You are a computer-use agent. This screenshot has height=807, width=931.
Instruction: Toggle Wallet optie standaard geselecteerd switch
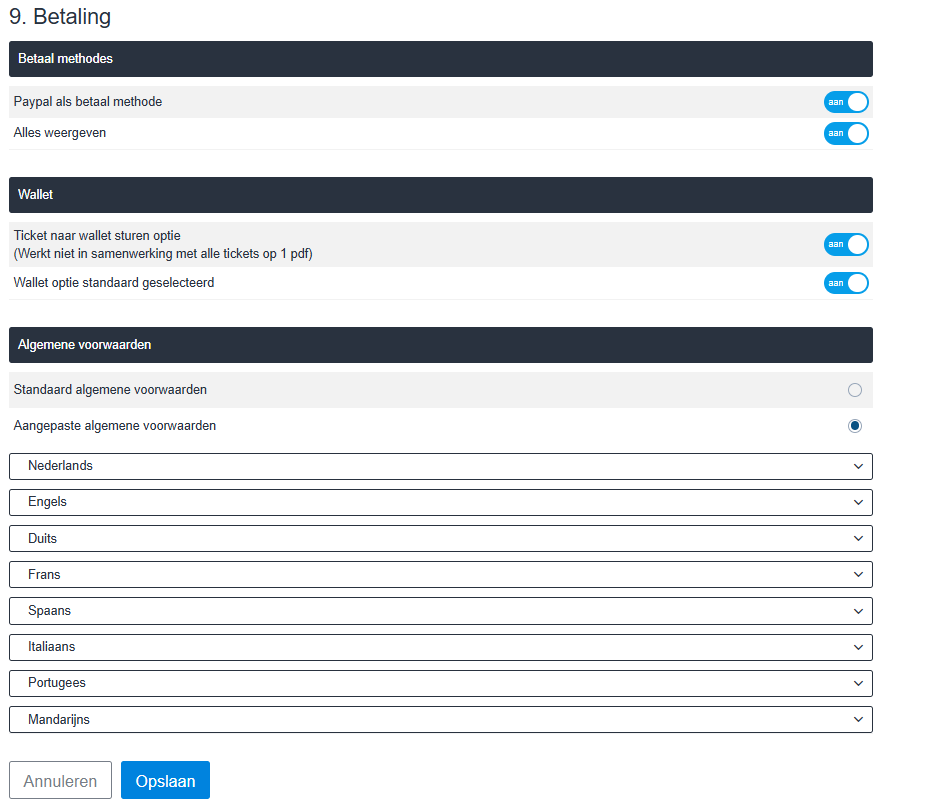pyautogui.click(x=845, y=283)
